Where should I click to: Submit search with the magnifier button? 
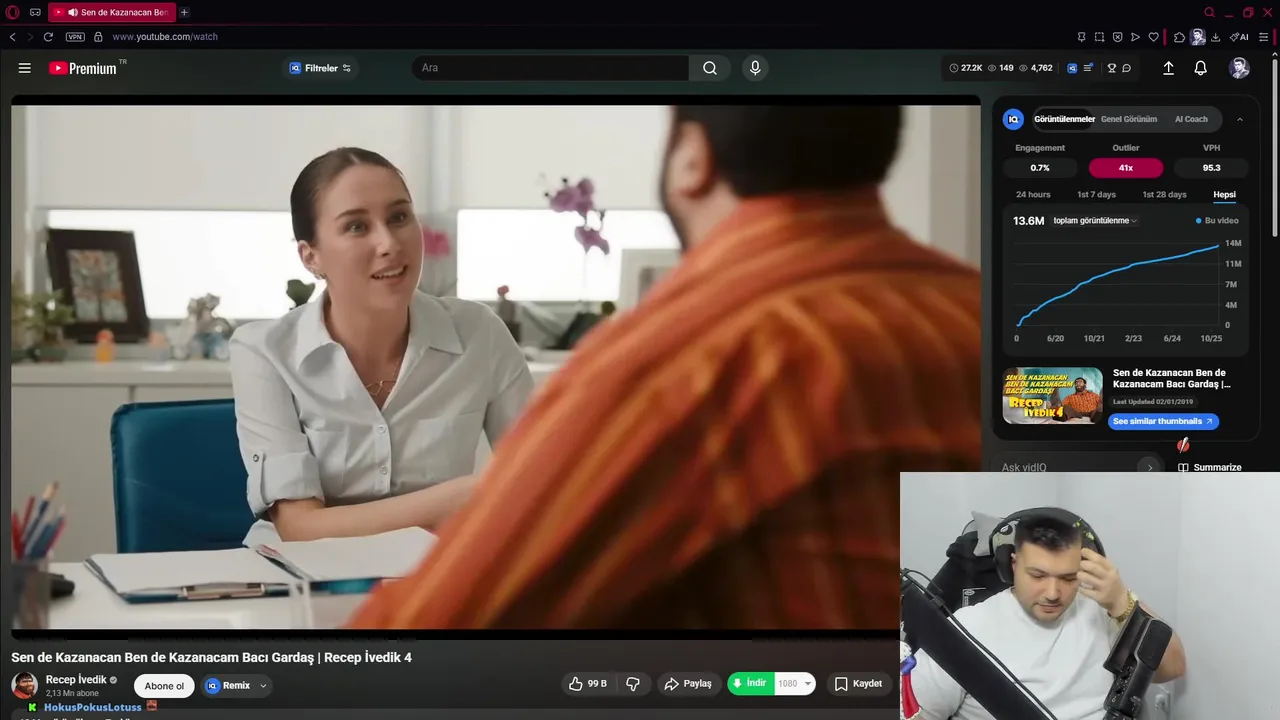709,68
